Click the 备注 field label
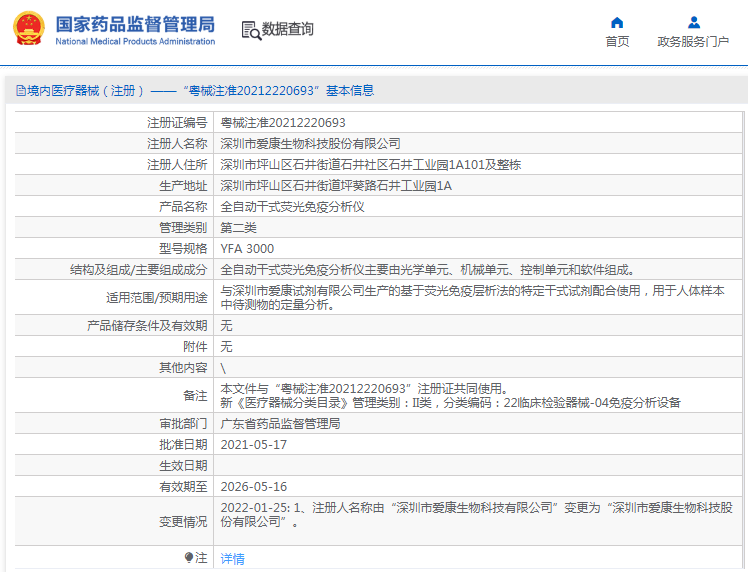 [x=195, y=395]
